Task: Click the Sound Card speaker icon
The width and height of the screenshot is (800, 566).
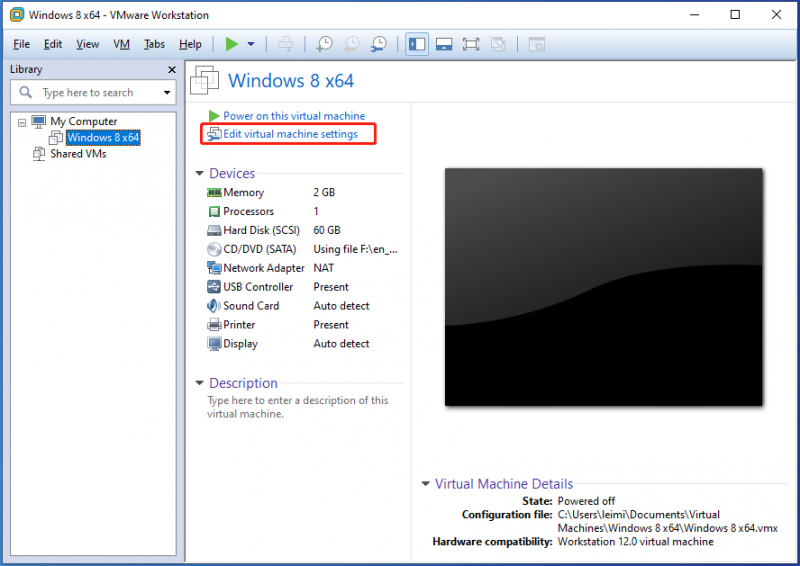Action: tap(214, 306)
